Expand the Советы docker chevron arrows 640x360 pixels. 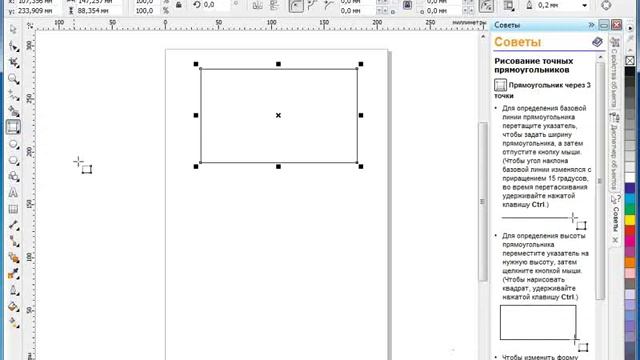coord(591,25)
